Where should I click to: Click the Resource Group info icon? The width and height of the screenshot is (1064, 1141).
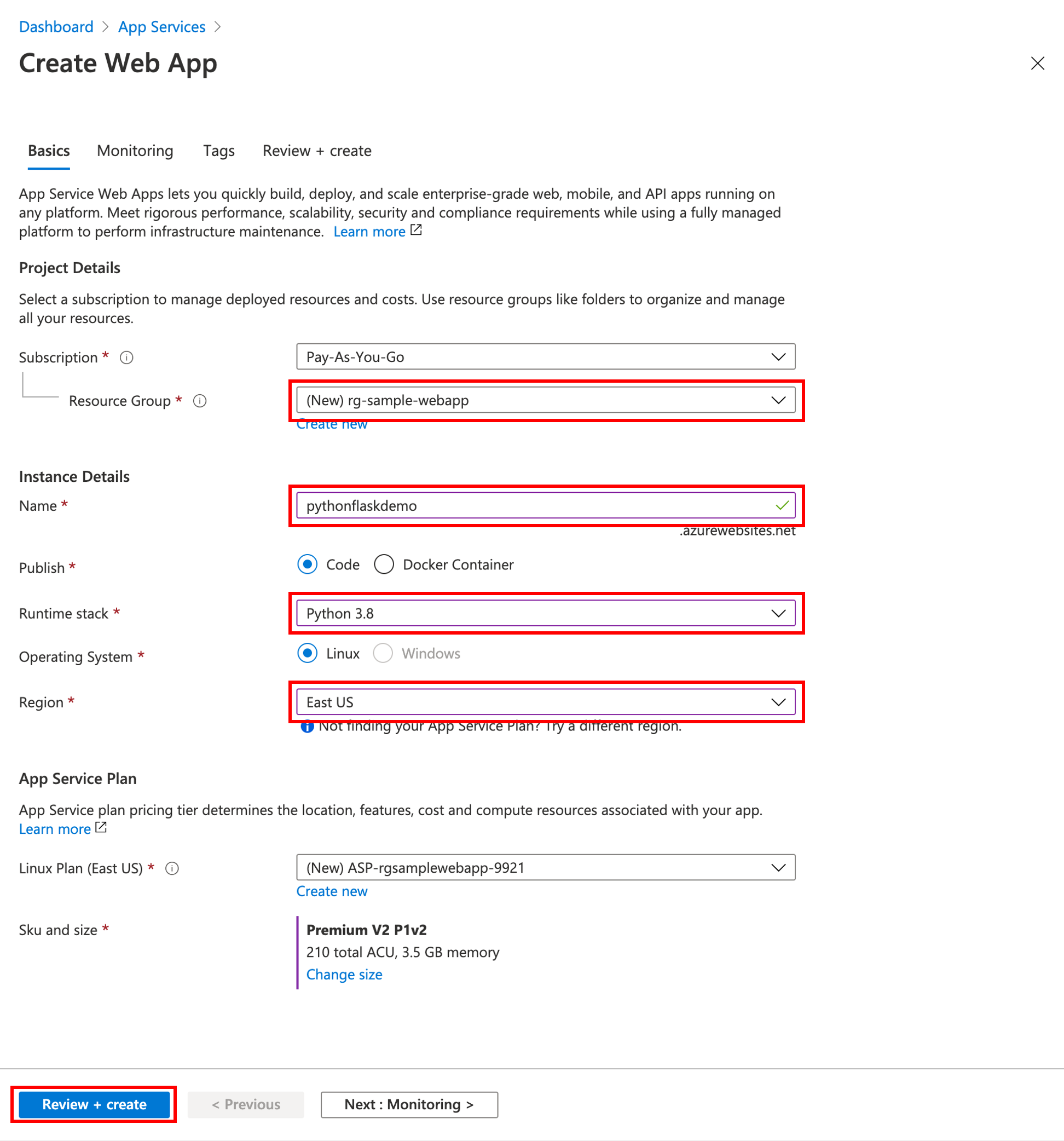click(x=200, y=401)
